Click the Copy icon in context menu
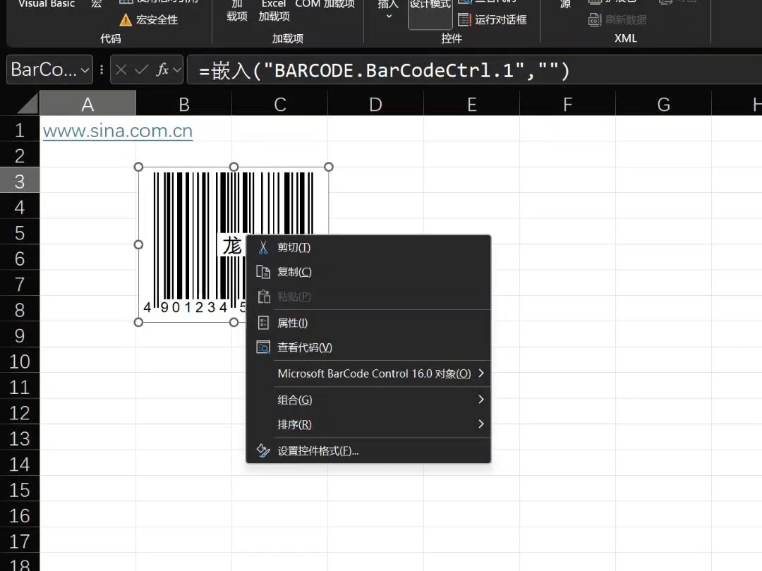 click(263, 272)
